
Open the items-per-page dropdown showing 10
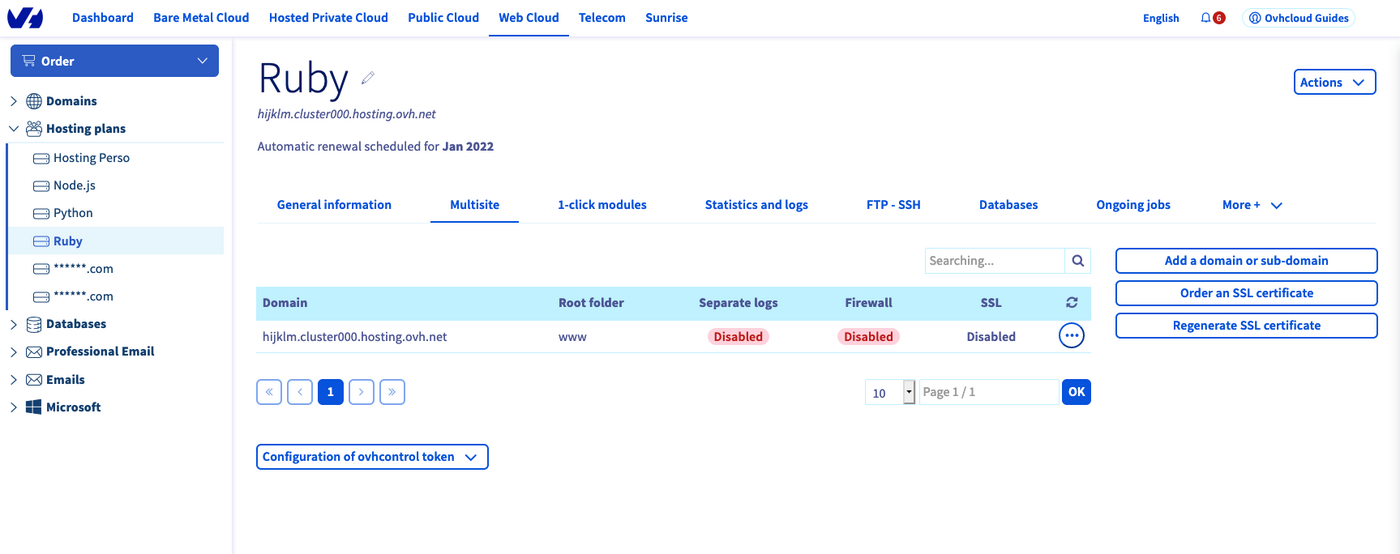point(890,392)
